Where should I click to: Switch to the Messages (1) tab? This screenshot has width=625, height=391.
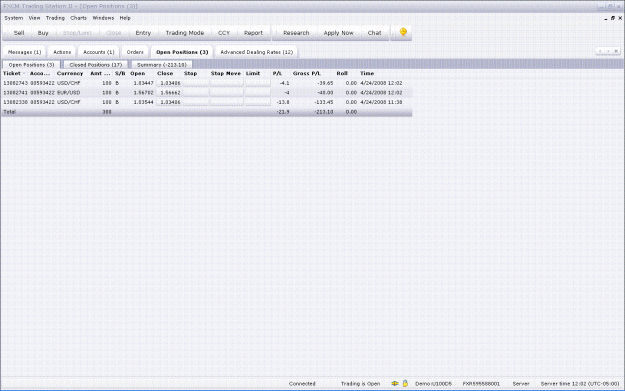click(x=24, y=52)
